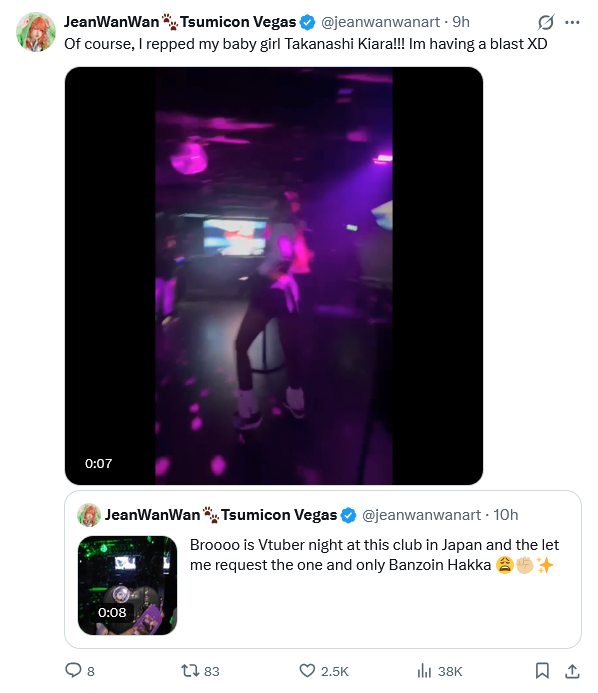Click the Grok explain icon

coord(546,22)
